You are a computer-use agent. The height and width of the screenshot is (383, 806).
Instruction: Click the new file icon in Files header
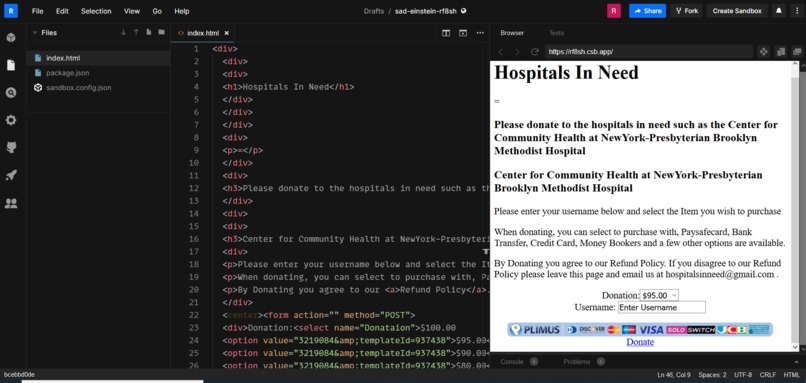pyautogui.click(x=149, y=32)
